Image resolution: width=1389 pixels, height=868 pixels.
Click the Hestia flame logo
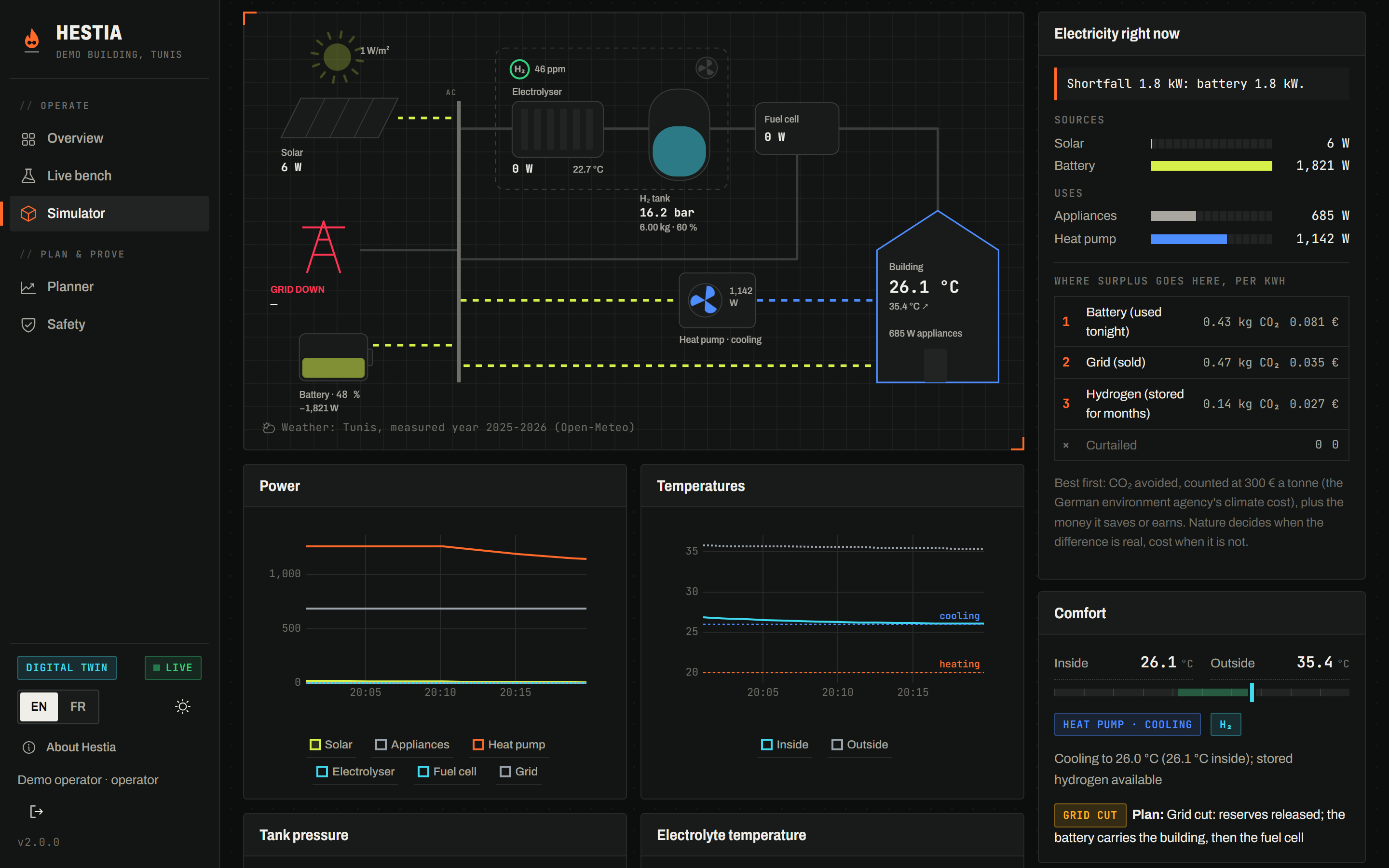pos(32,39)
